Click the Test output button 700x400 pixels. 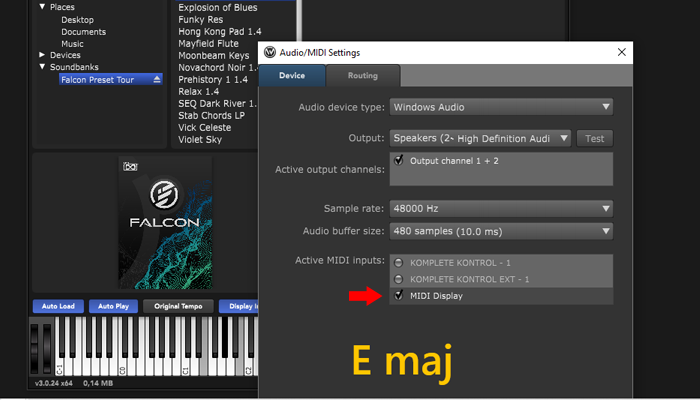click(595, 138)
